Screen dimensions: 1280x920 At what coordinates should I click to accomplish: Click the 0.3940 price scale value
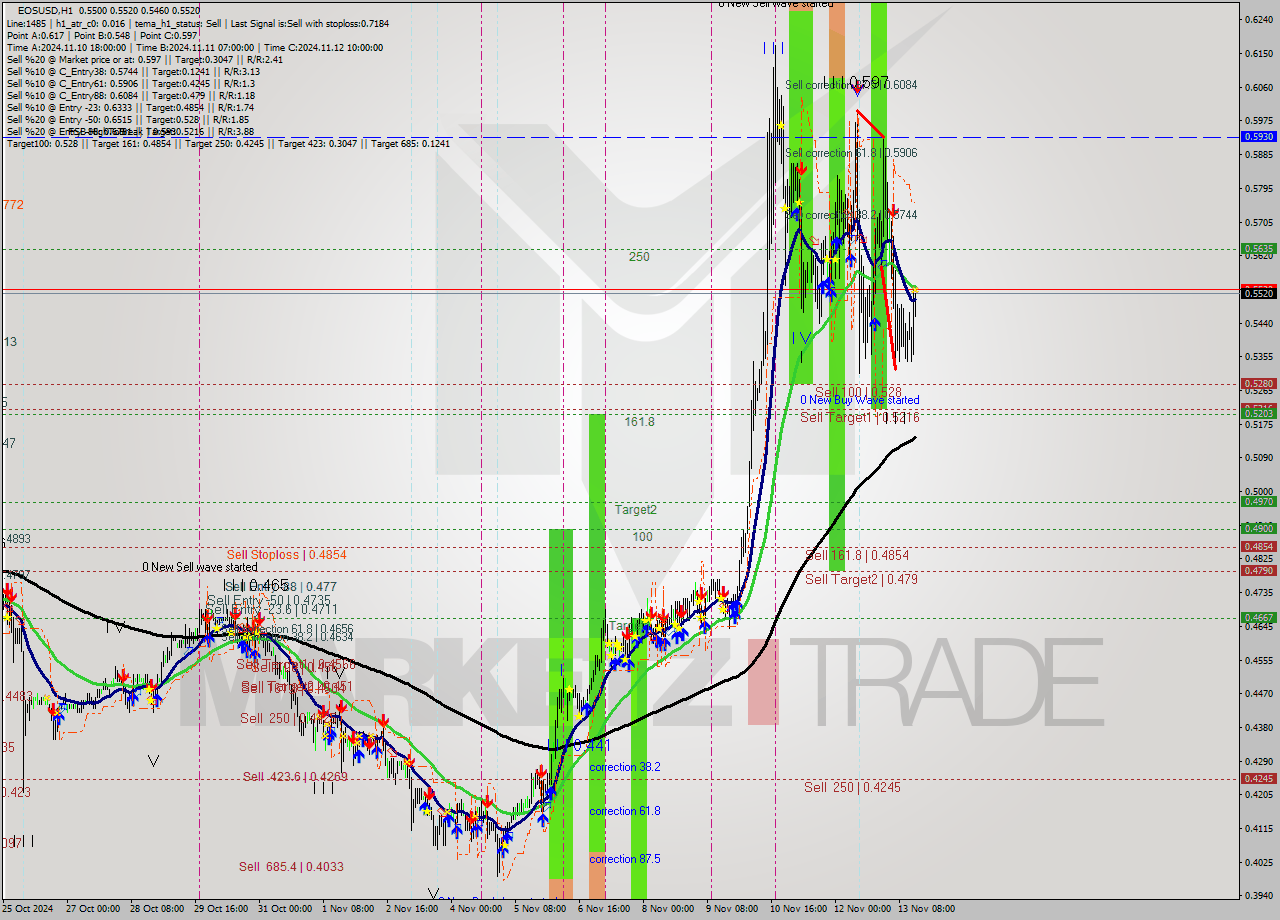point(1258,895)
